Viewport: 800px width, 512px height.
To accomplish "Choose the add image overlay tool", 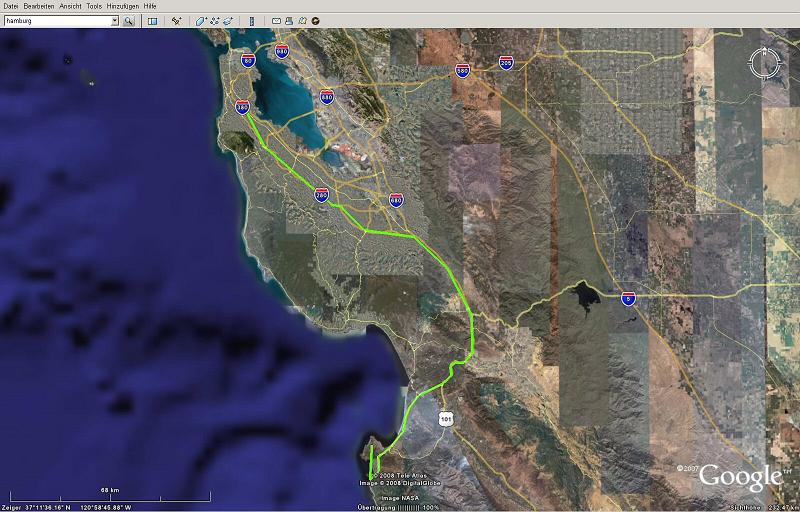I will (x=229, y=20).
